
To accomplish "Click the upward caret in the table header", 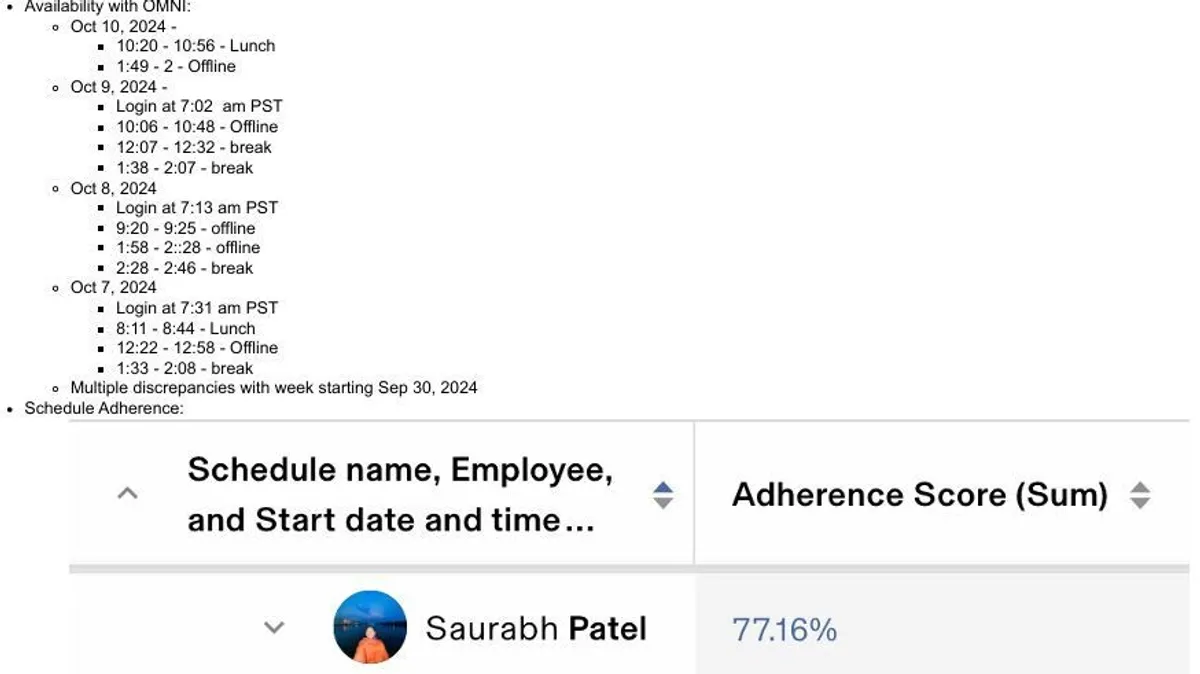I will click(127, 494).
